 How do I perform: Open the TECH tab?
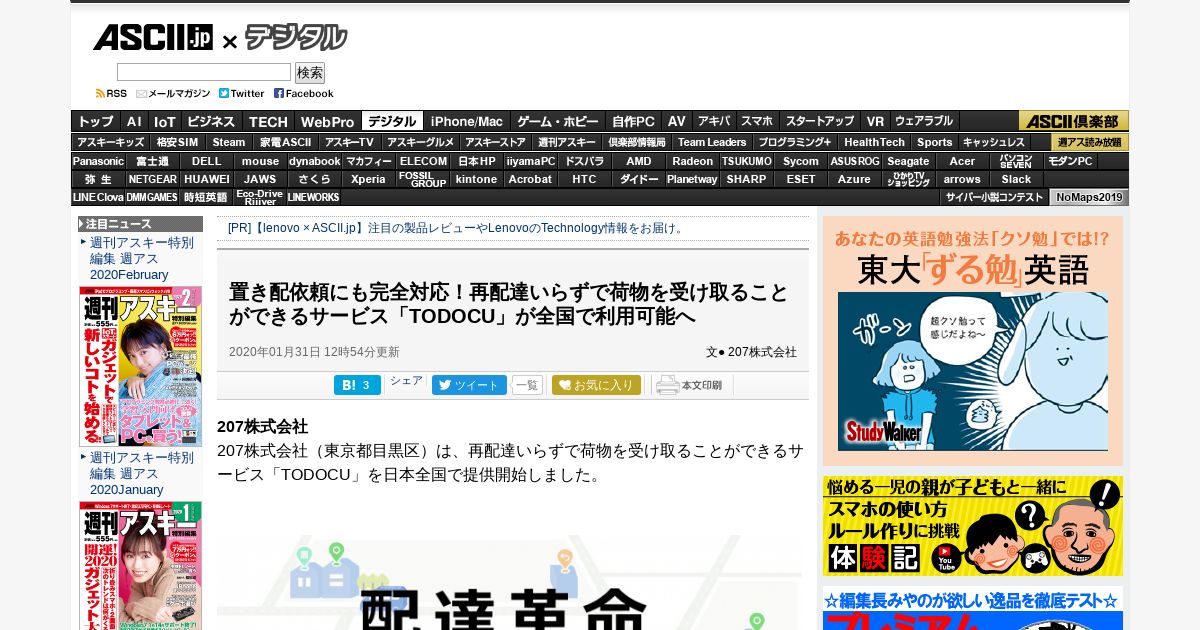point(268,121)
